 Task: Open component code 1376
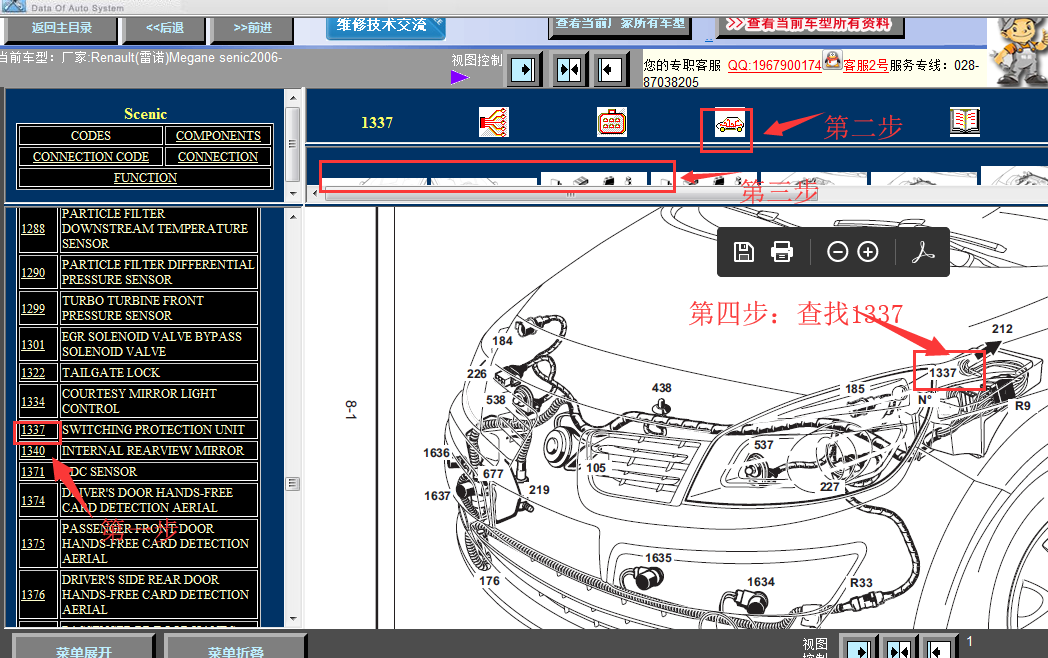coord(33,594)
